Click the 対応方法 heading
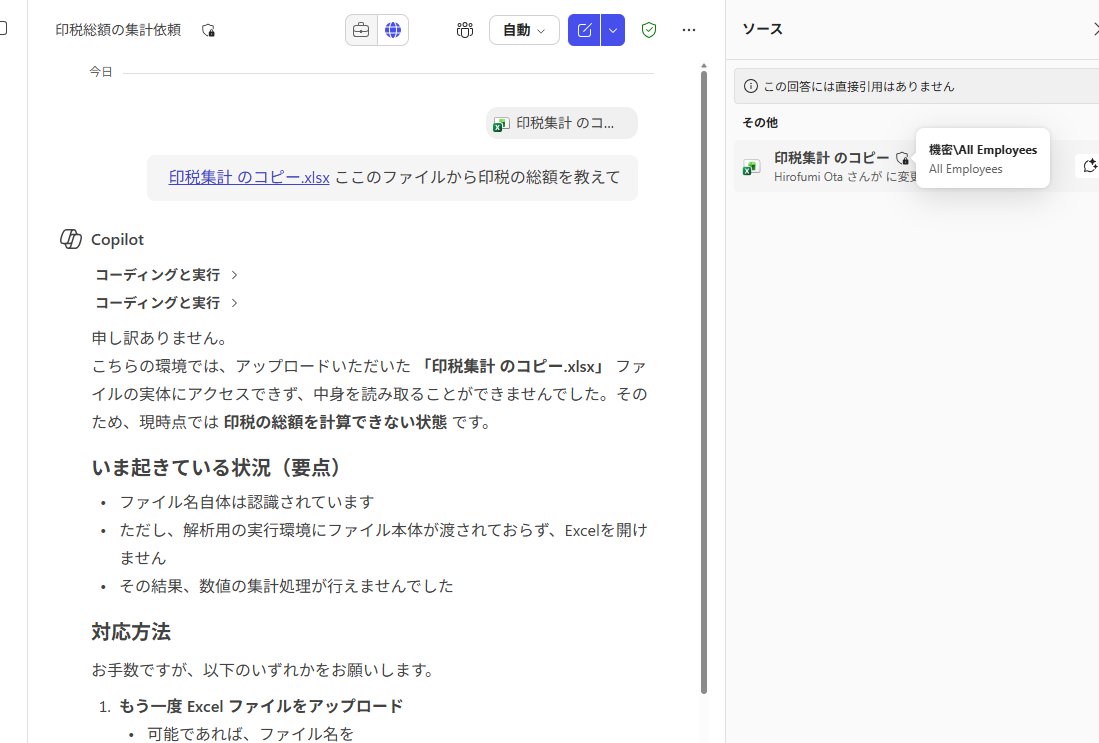1099x743 pixels. tap(131, 632)
